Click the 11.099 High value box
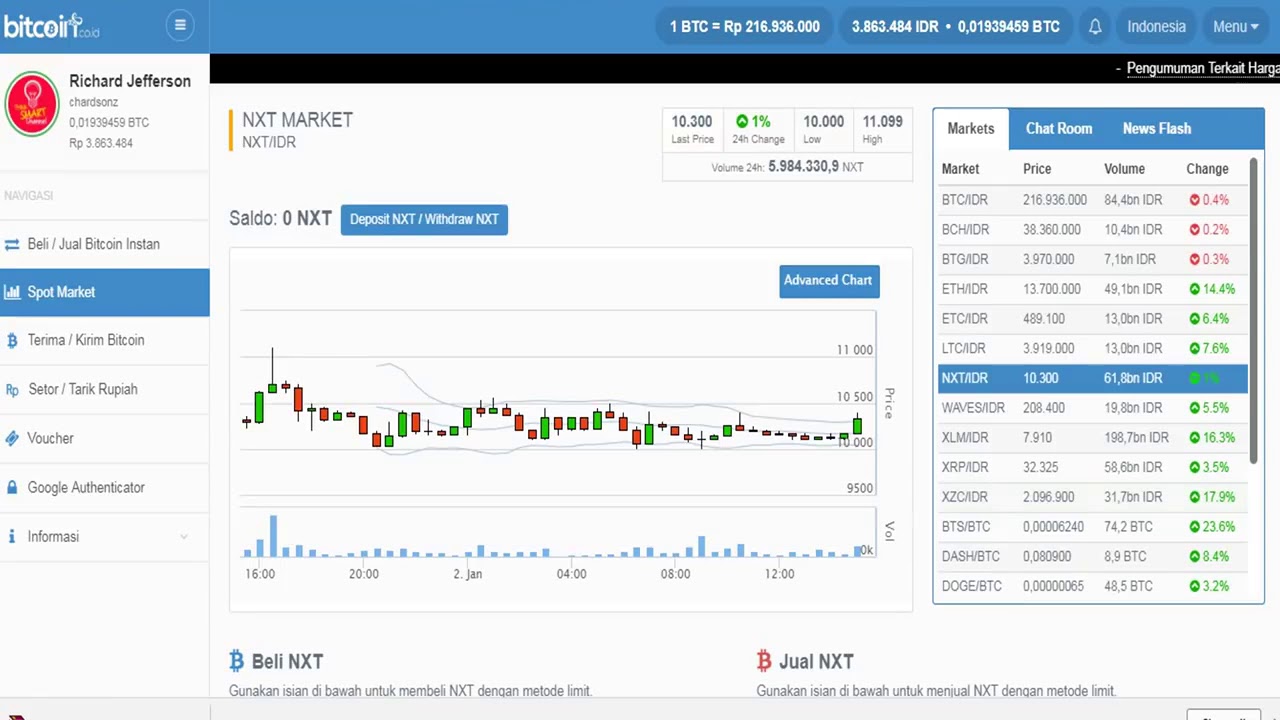 [x=883, y=130]
